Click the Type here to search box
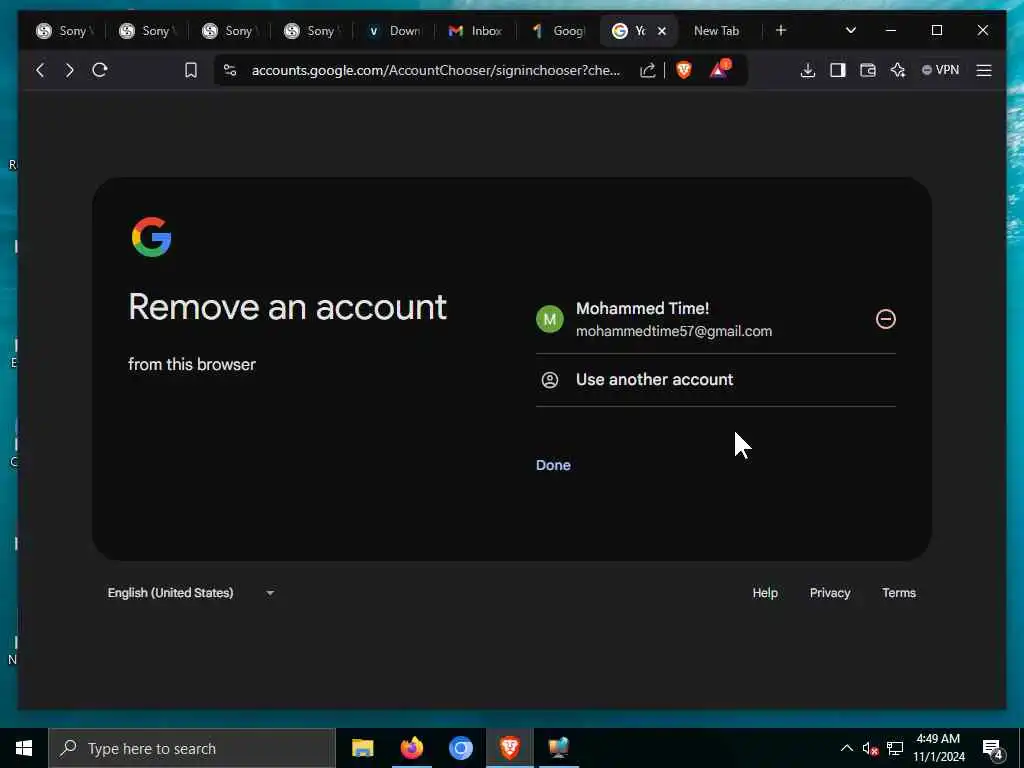Image resolution: width=1024 pixels, height=768 pixels. [x=192, y=748]
